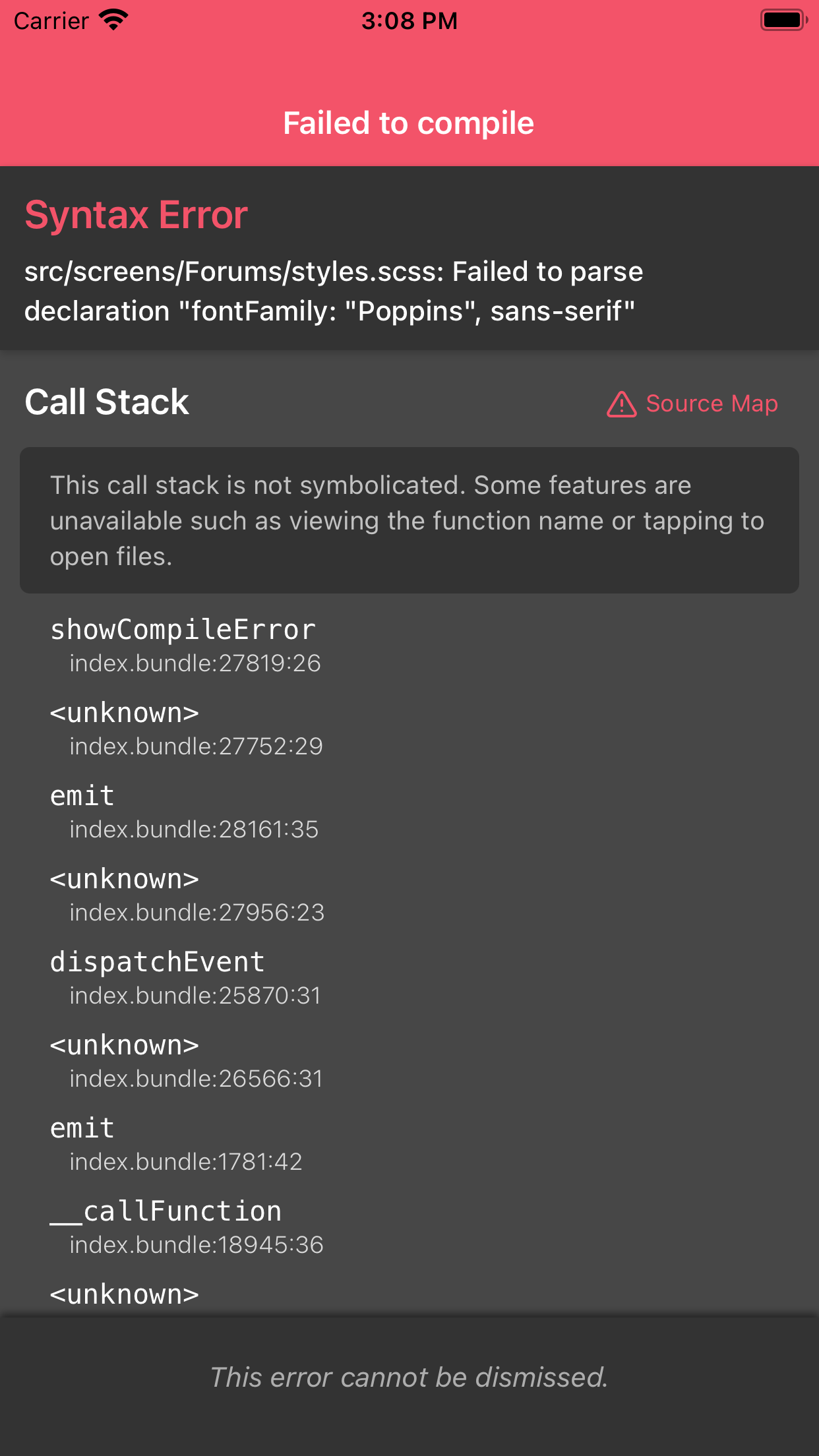This screenshot has height=1456, width=819.
Task: Tap the Failed to compile header
Action: (409, 123)
